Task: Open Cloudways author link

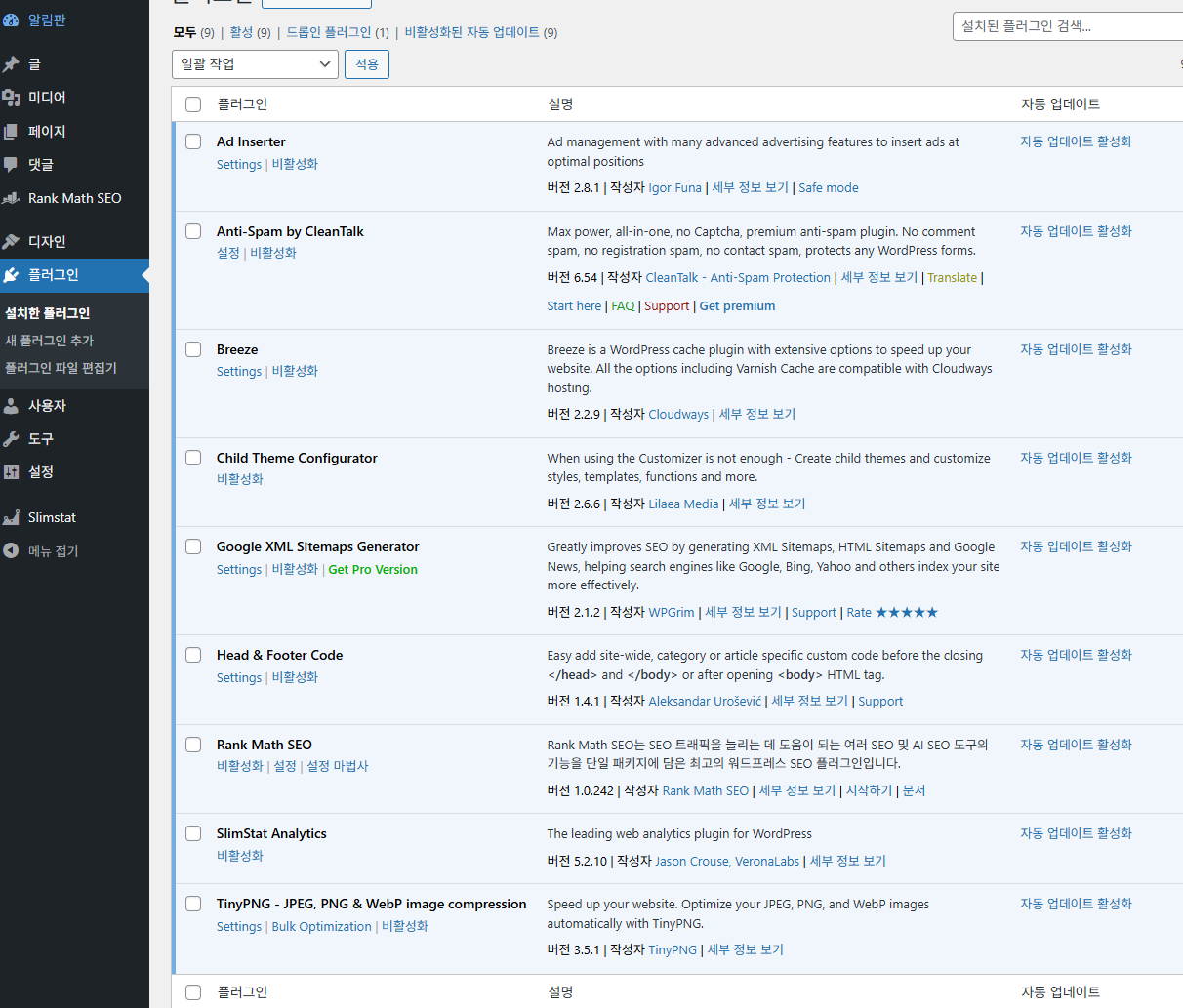Action: (678, 415)
